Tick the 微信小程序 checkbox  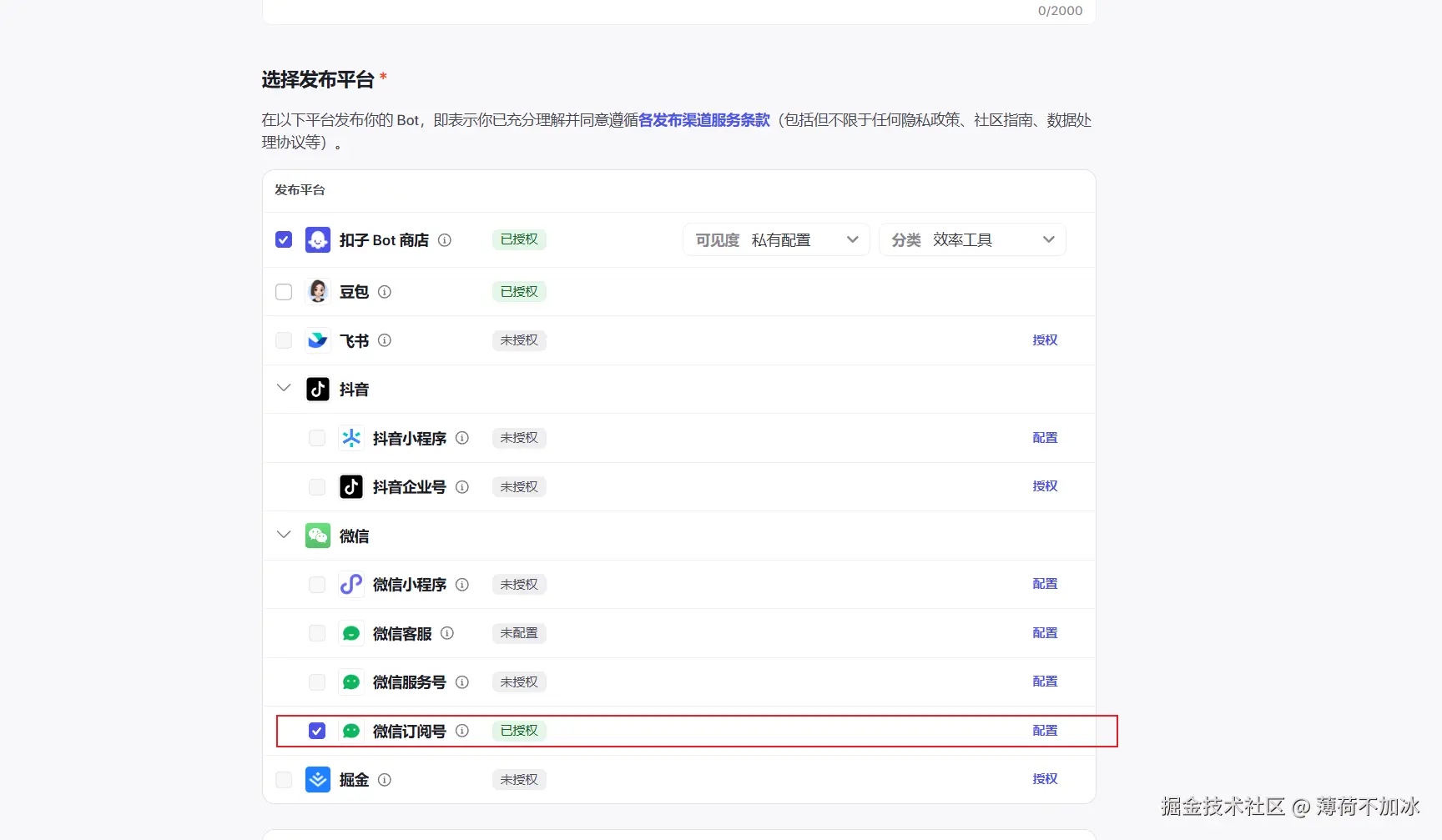317,585
